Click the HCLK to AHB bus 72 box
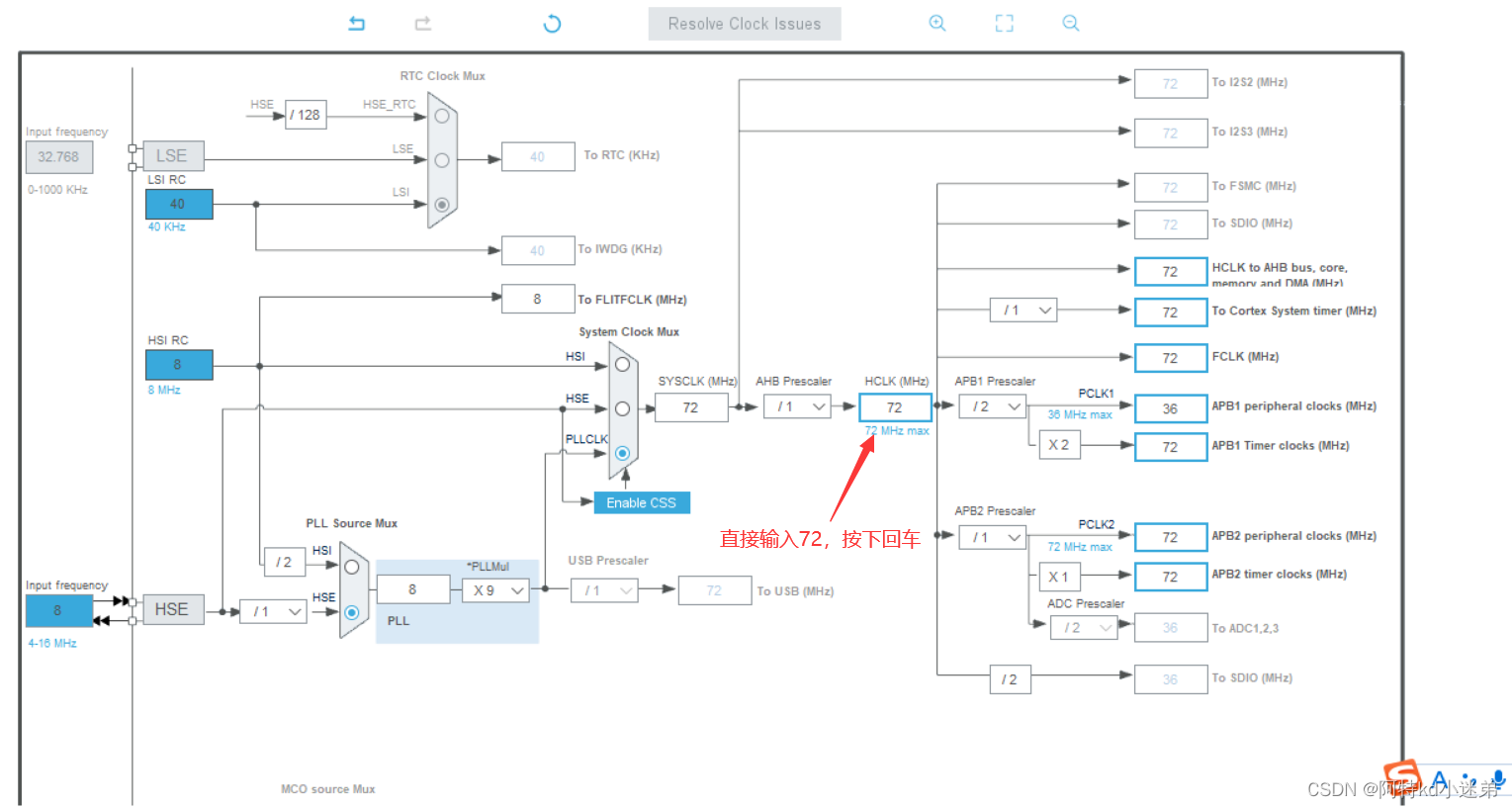The height and width of the screenshot is (808, 1512). [1171, 271]
